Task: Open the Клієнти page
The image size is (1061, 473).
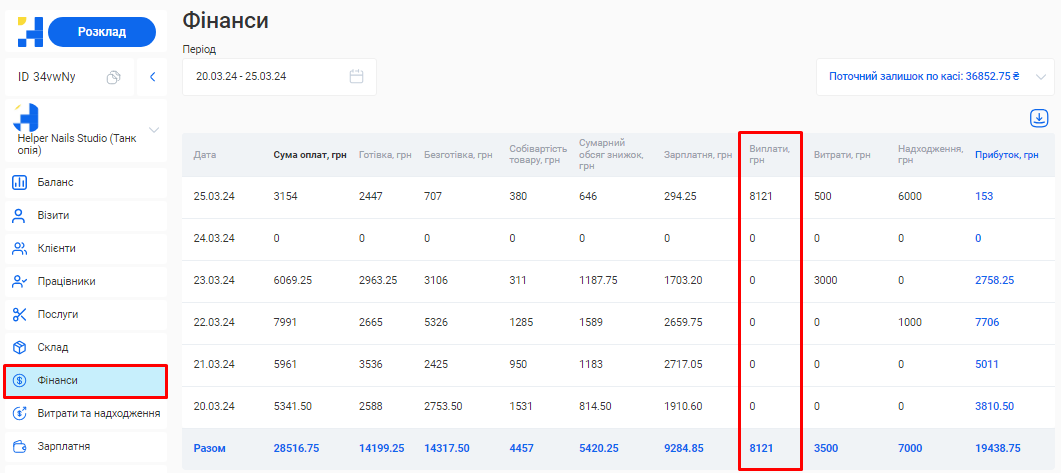Action: tap(57, 248)
